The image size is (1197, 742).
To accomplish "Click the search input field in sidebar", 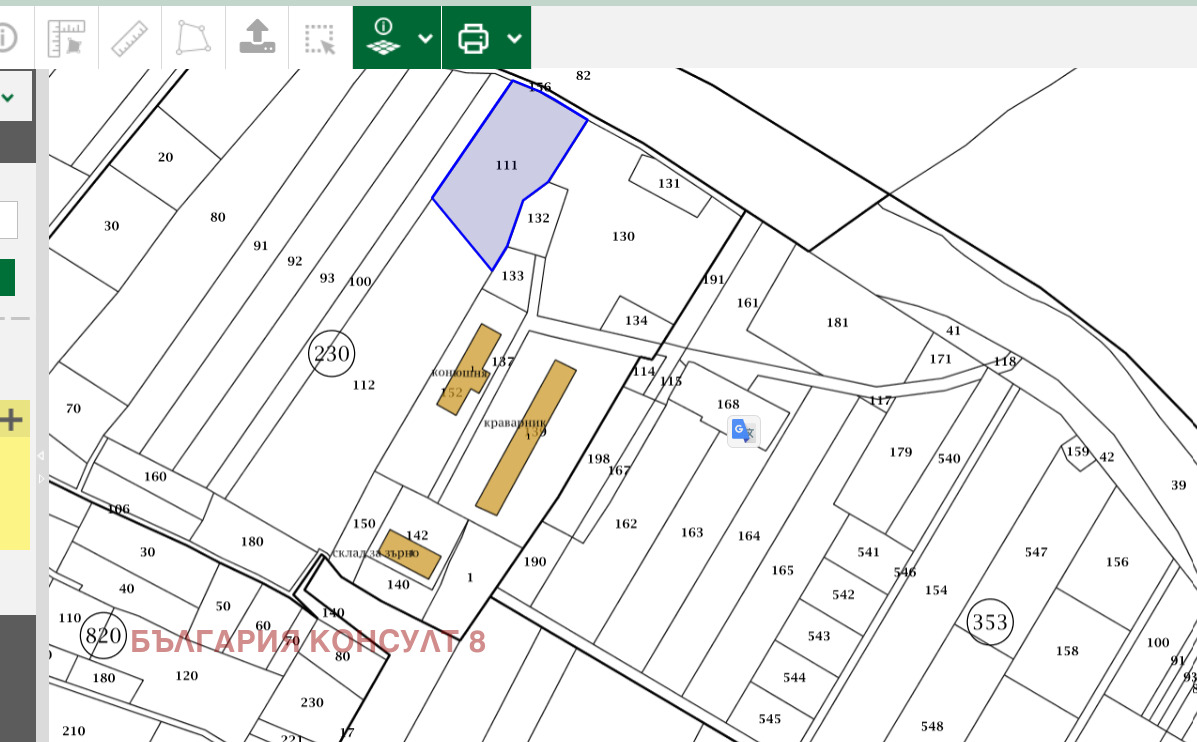I will pyautogui.click(x=8, y=219).
